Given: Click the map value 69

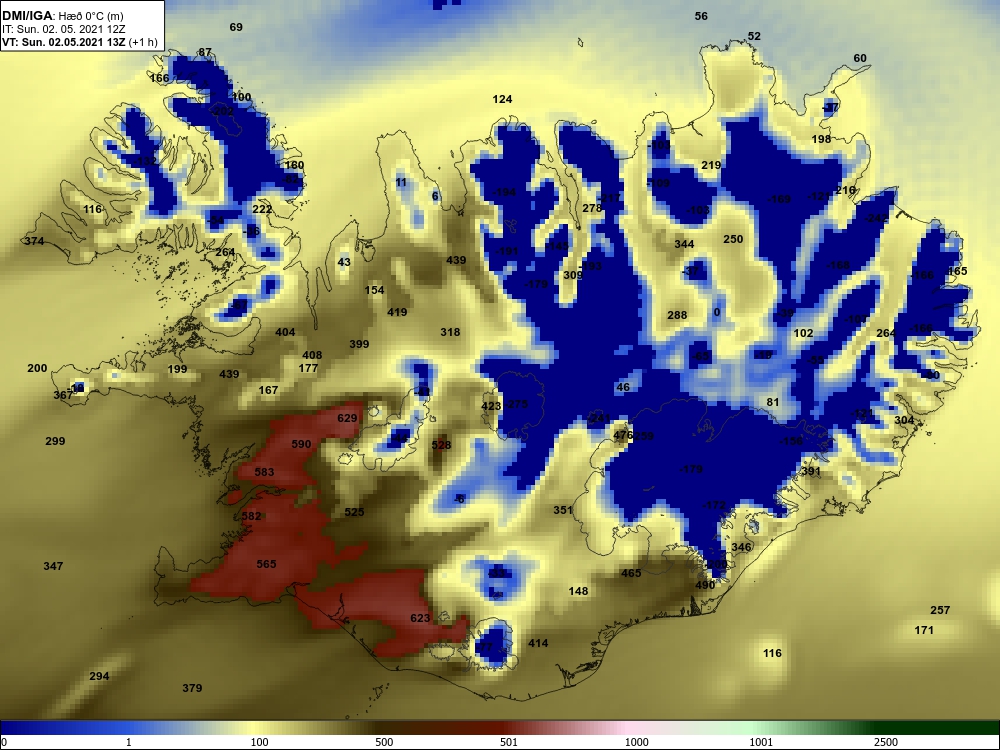Looking at the screenshot, I should pos(236,27).
